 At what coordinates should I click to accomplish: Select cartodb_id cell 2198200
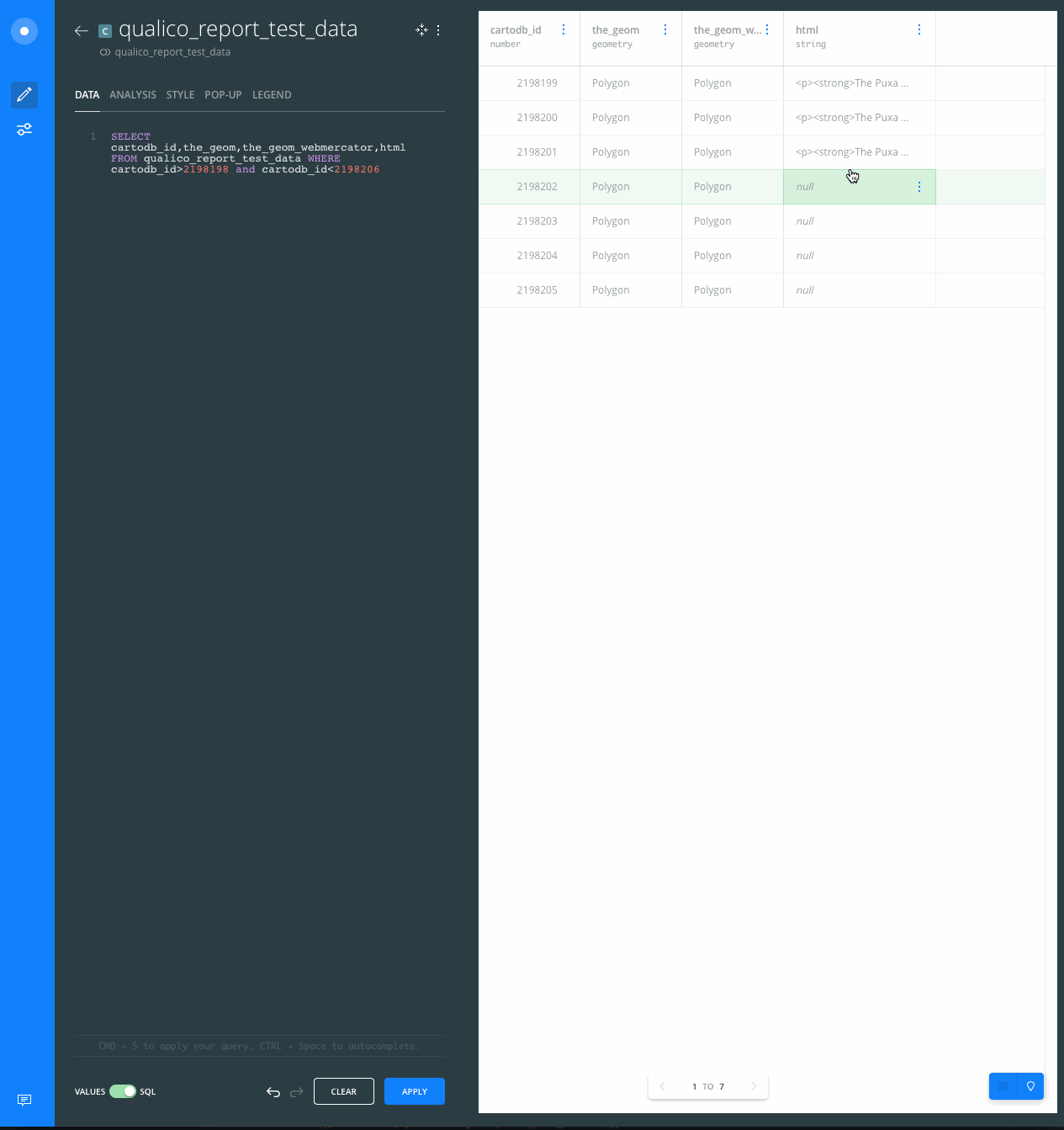click(529, 118)
